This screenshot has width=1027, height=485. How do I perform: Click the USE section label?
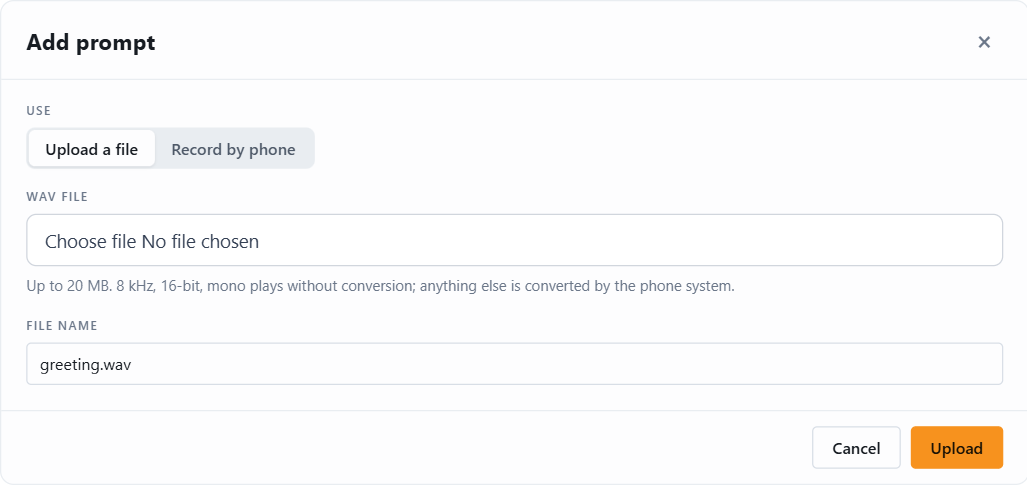pyautogui.click(x=39, y=111)
